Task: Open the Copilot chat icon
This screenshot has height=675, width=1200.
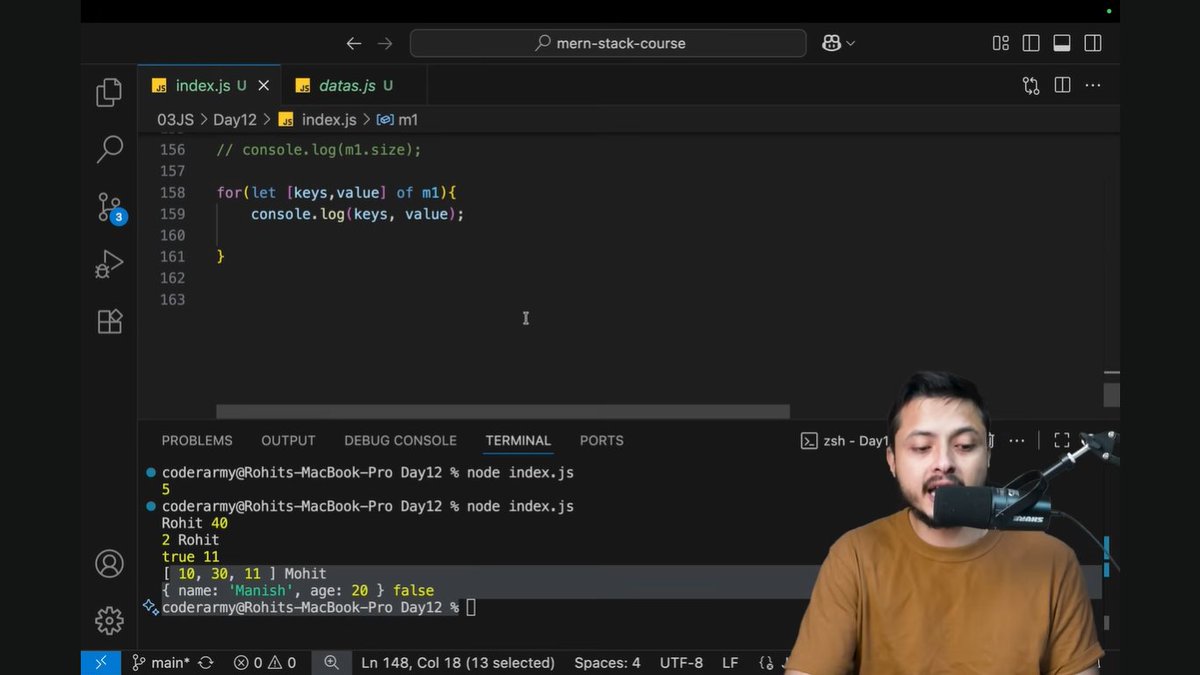Action: pyautogui.click(x=831, y=43)
